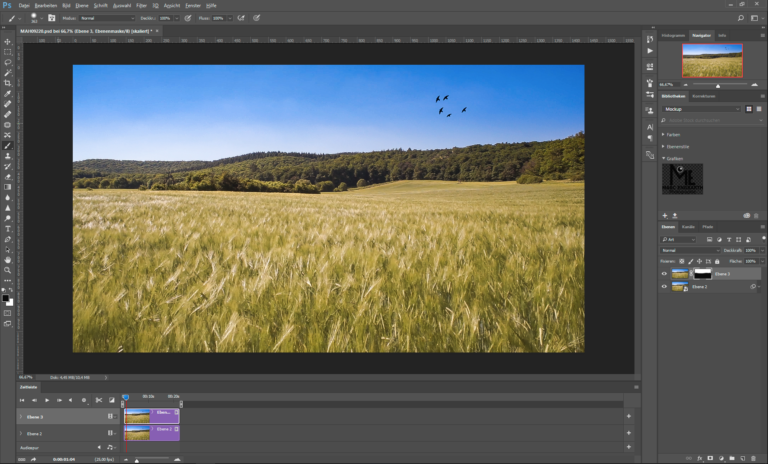This screenshot has height=464, width=768.
Task: Click the split-at-playhead scissors icon
Action: (x=98, y=400)
